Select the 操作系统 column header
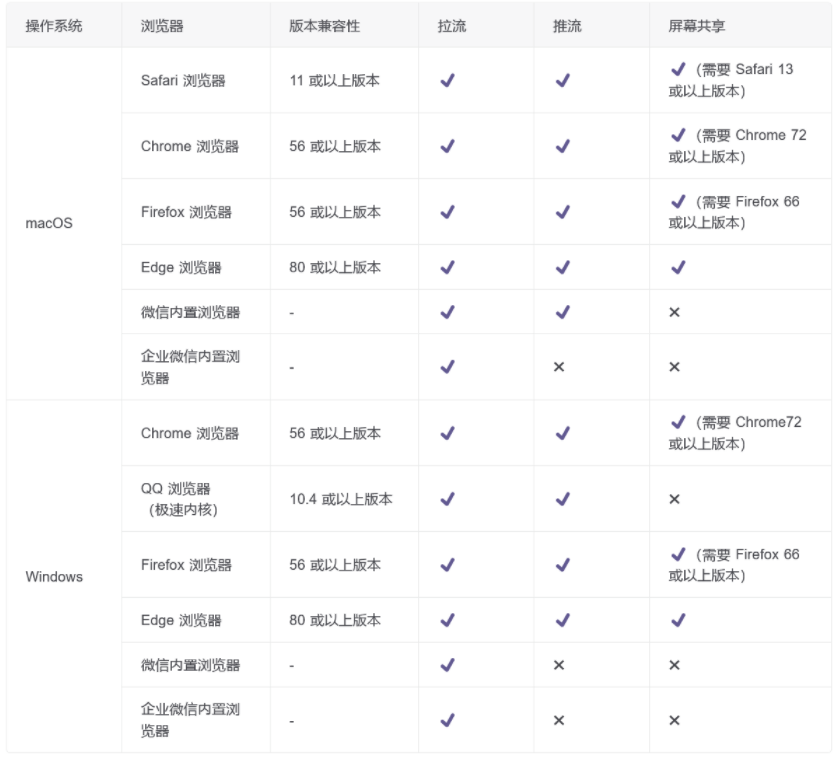Image resolution: width=838 pixels, height=757 pixels. pos(54,26)
